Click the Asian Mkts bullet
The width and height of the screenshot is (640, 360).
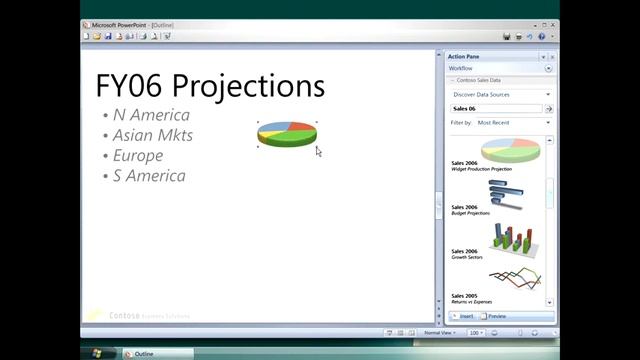pos(152,135)
